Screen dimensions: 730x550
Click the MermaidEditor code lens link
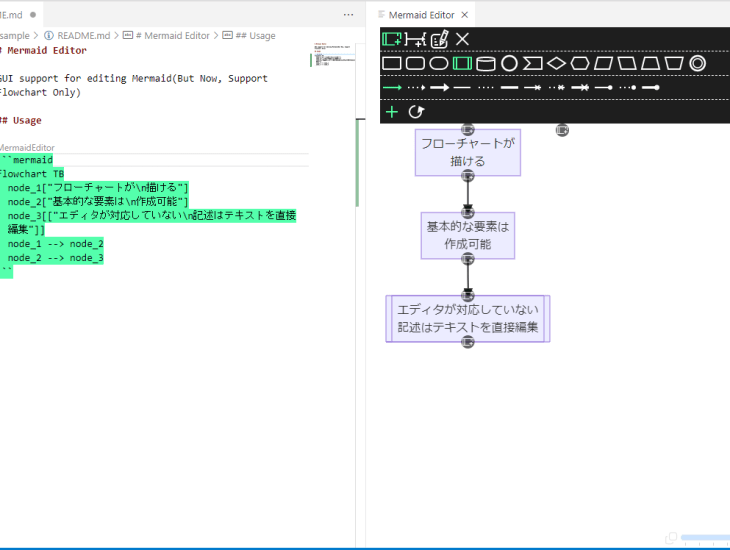(x=27, y=148)
